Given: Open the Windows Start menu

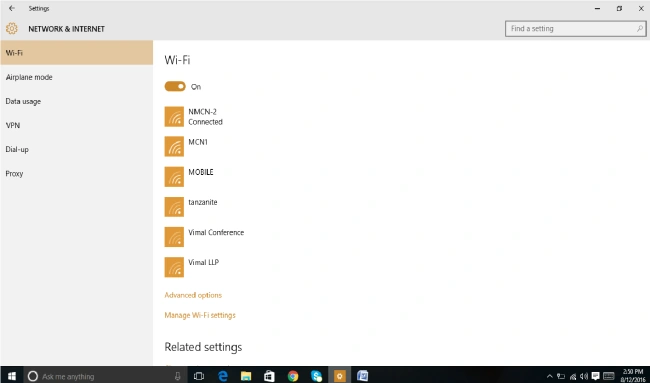Looking at the screenshot, I should (x=12, y=376).
